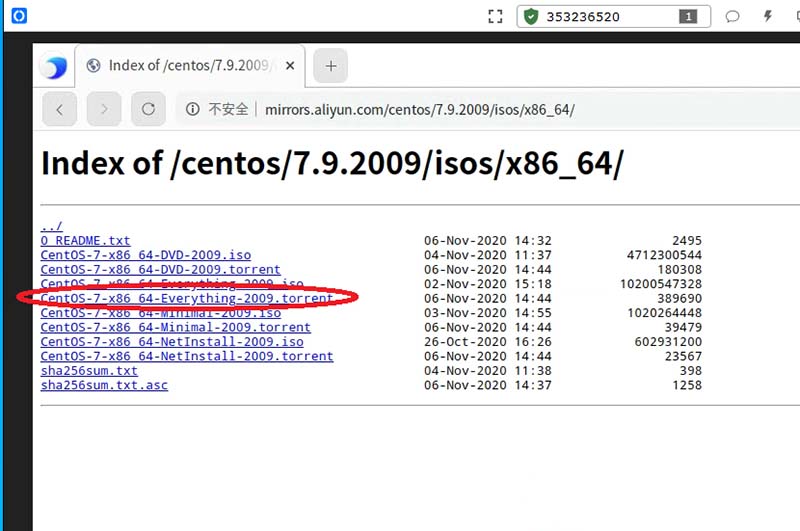Open the sha256sum.txt.asc link
The height and width of the screenshot is (531, 800).
point(104,385)
